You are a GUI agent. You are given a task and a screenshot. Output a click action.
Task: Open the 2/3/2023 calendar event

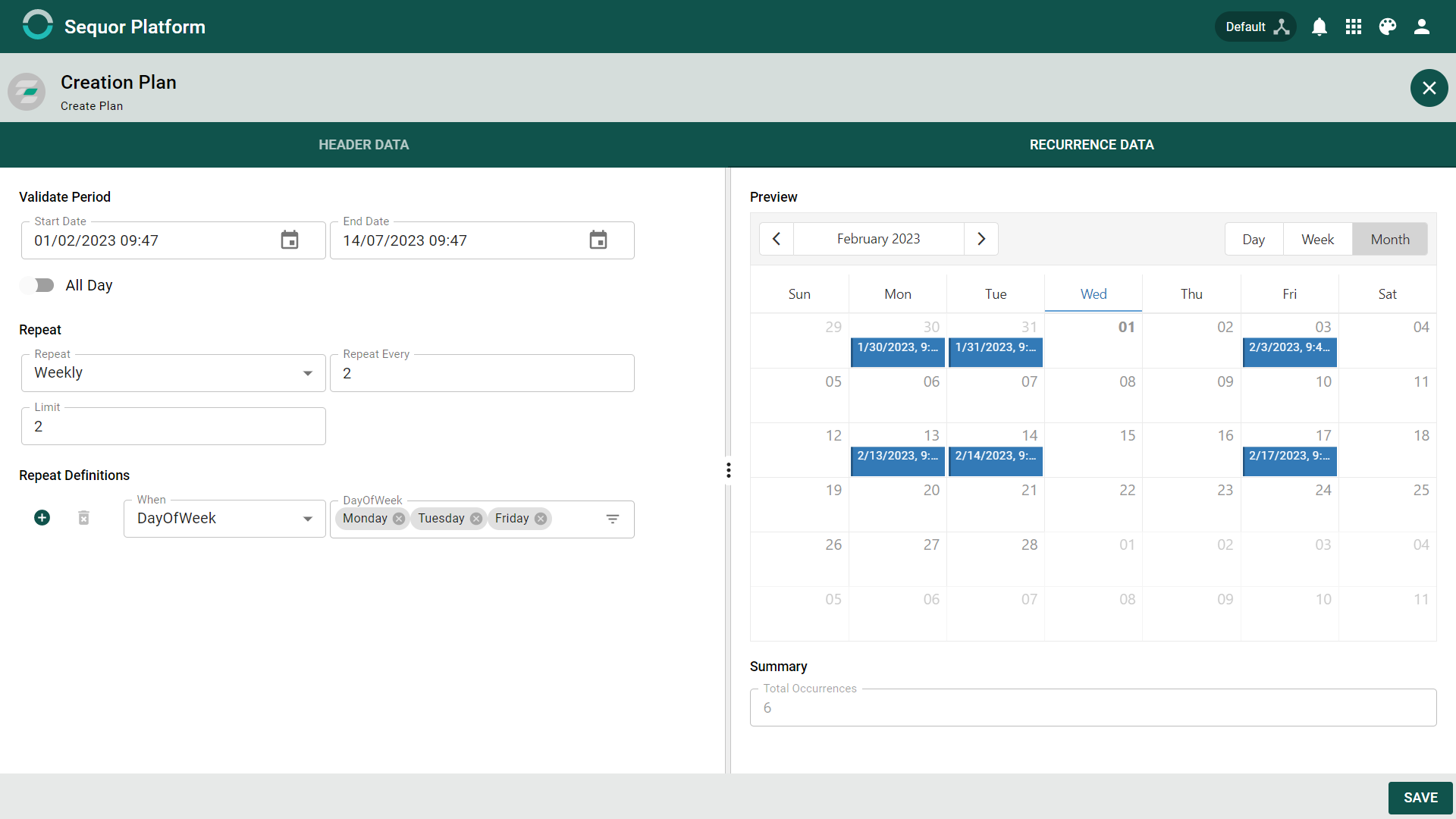(1289, 353)
